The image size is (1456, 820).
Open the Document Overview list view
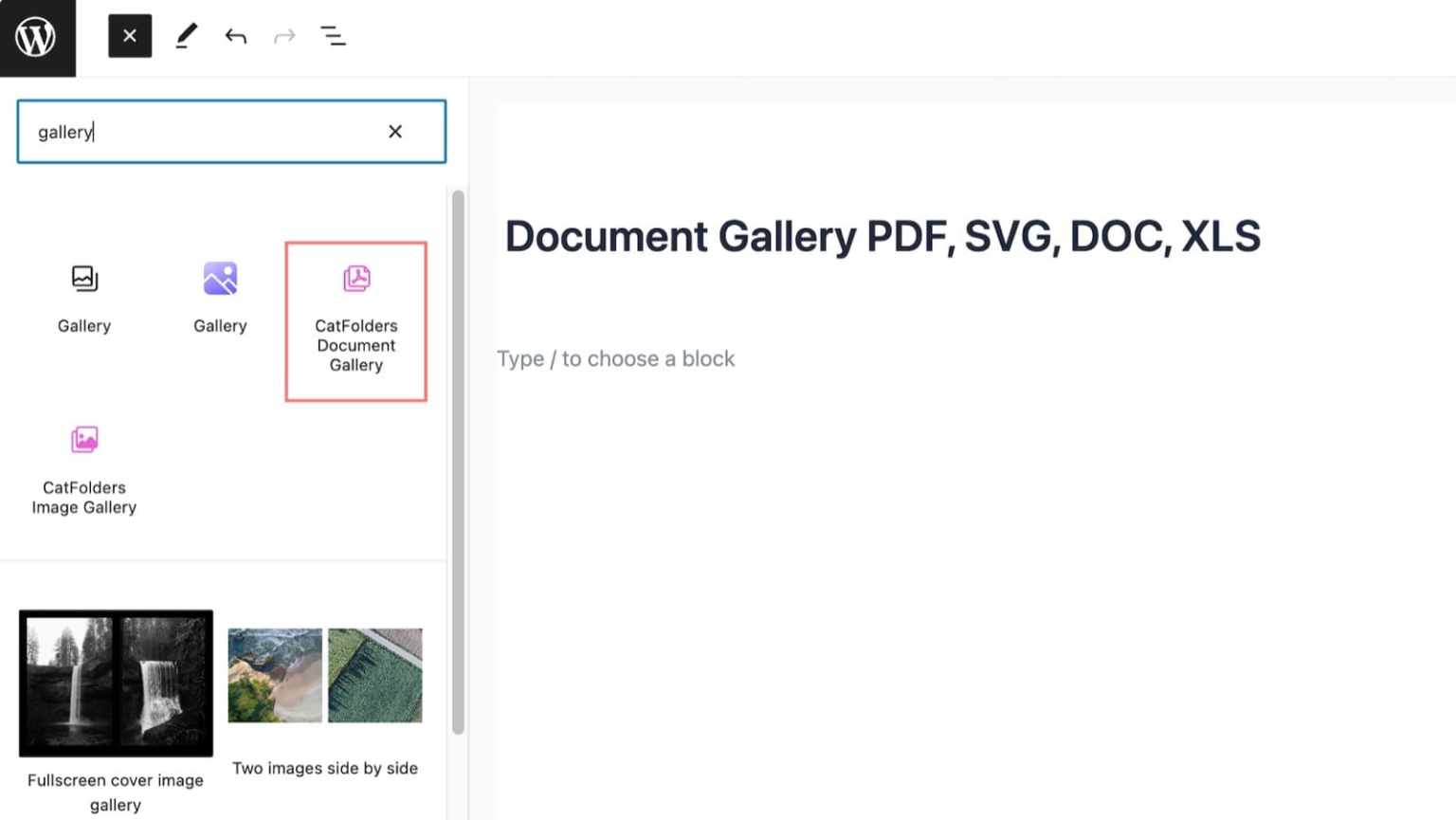point(334,36)
